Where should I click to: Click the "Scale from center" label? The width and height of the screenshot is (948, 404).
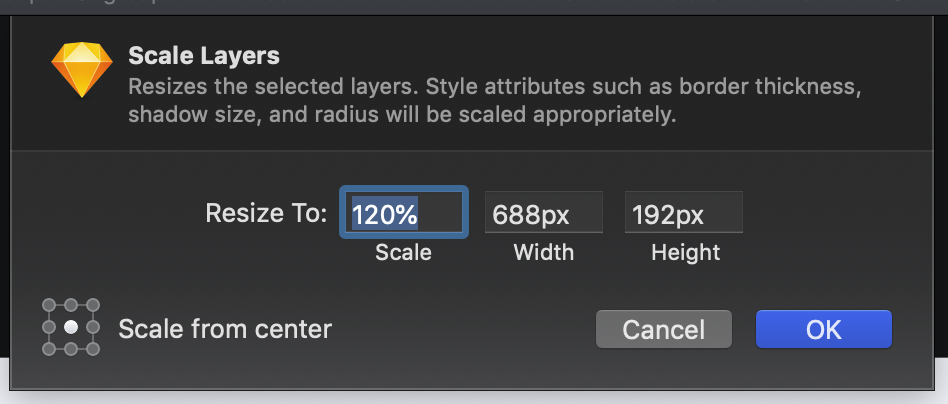pyautogui.click(x=225, y=328)
